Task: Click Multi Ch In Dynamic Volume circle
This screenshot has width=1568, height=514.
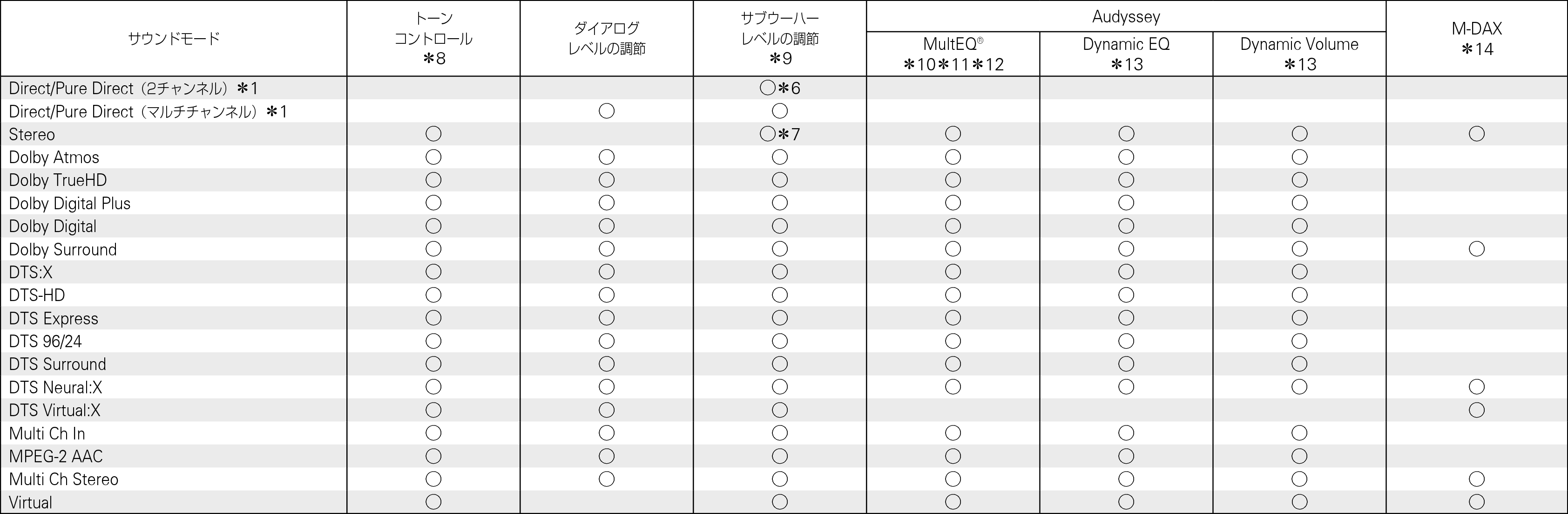Action: click(x=1299, y=433)
